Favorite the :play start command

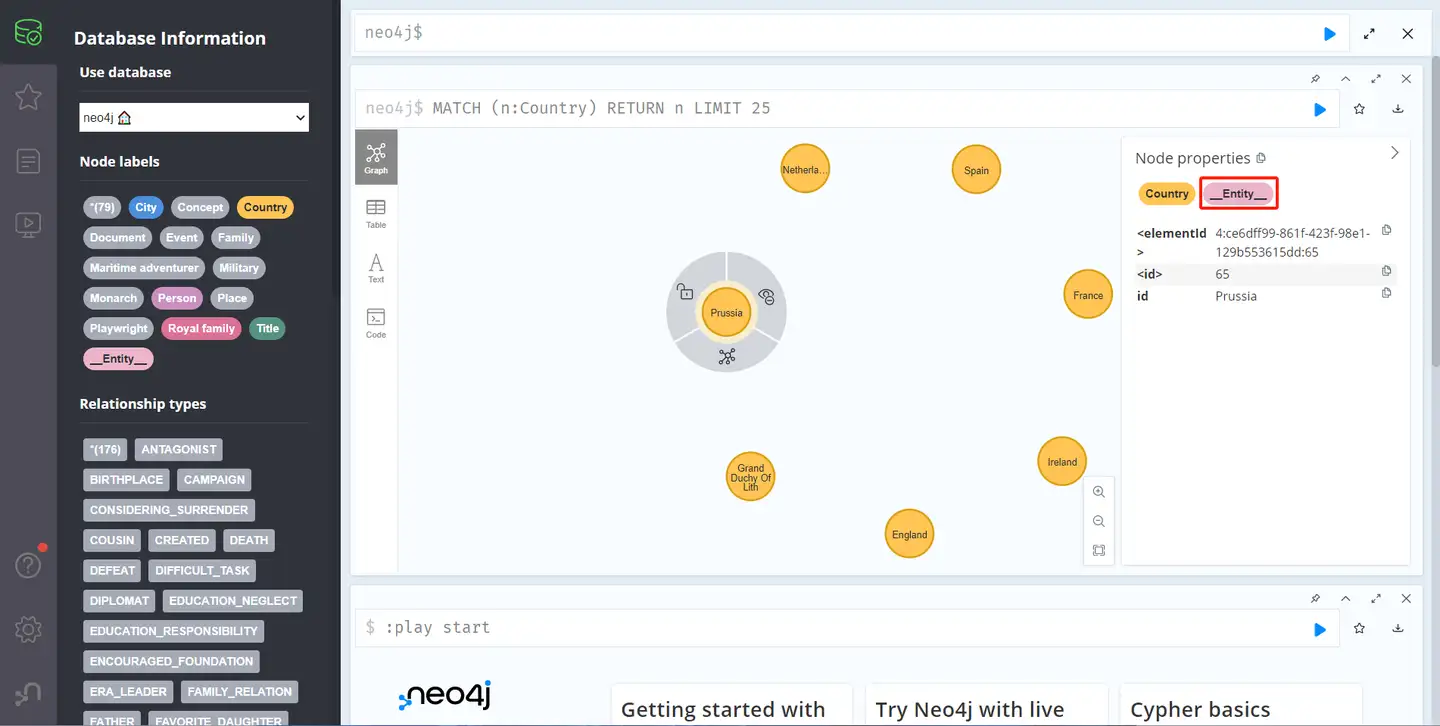pyautogui.click(x=1359, y=629)
